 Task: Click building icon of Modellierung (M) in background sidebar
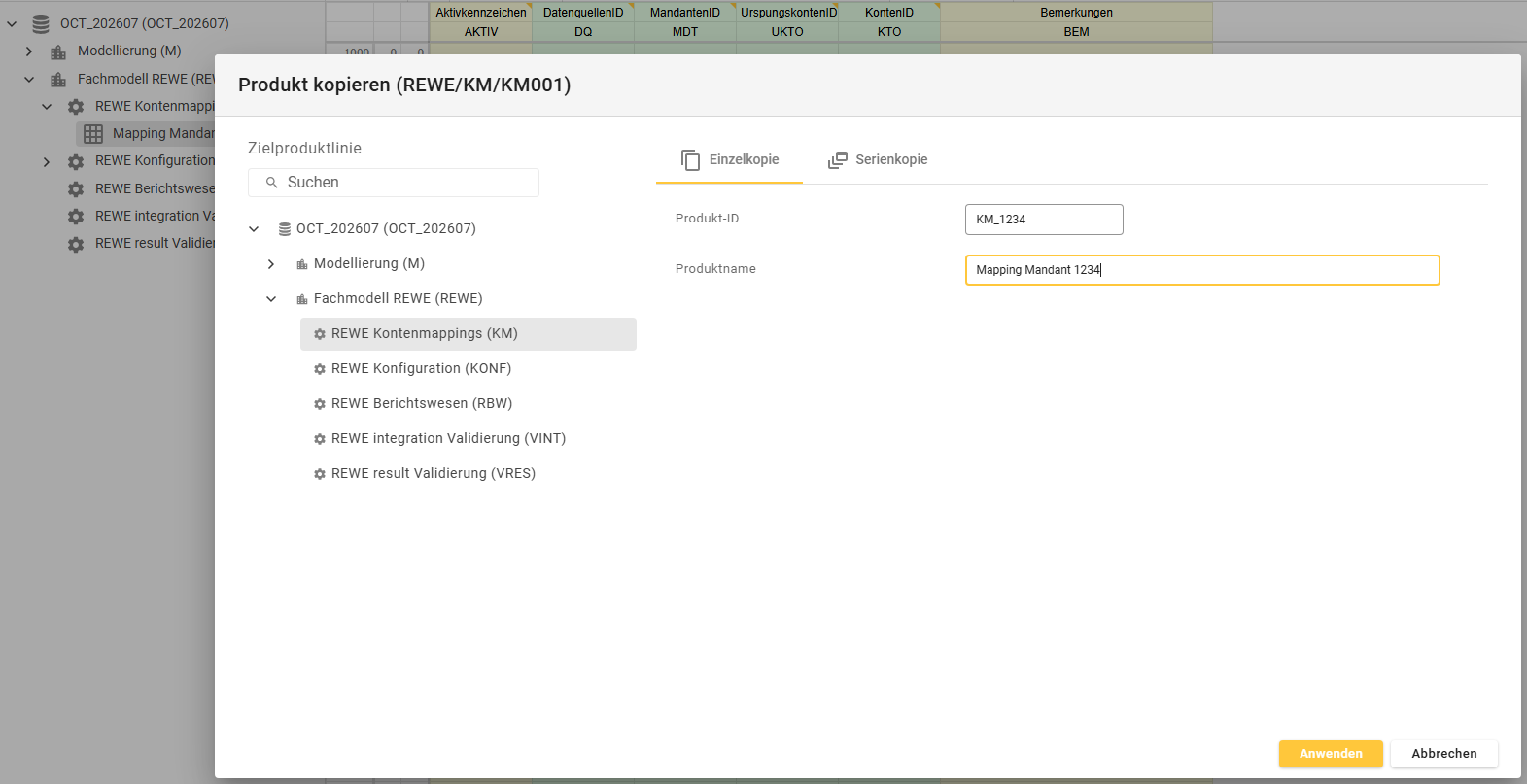[x=58, y=51]
